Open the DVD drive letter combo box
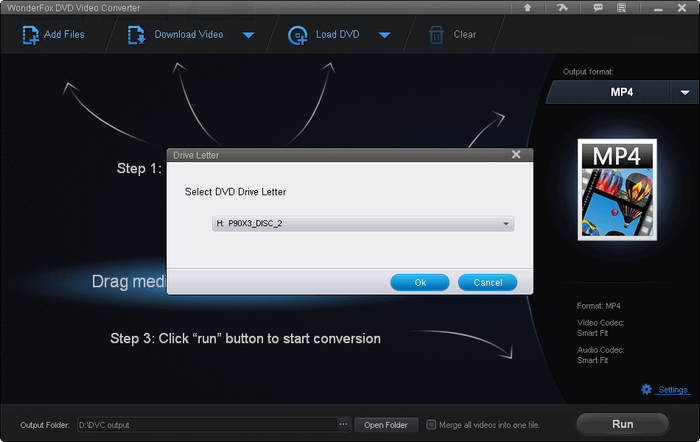Viewport: 700px width, 442px height. tap(363, 223)
